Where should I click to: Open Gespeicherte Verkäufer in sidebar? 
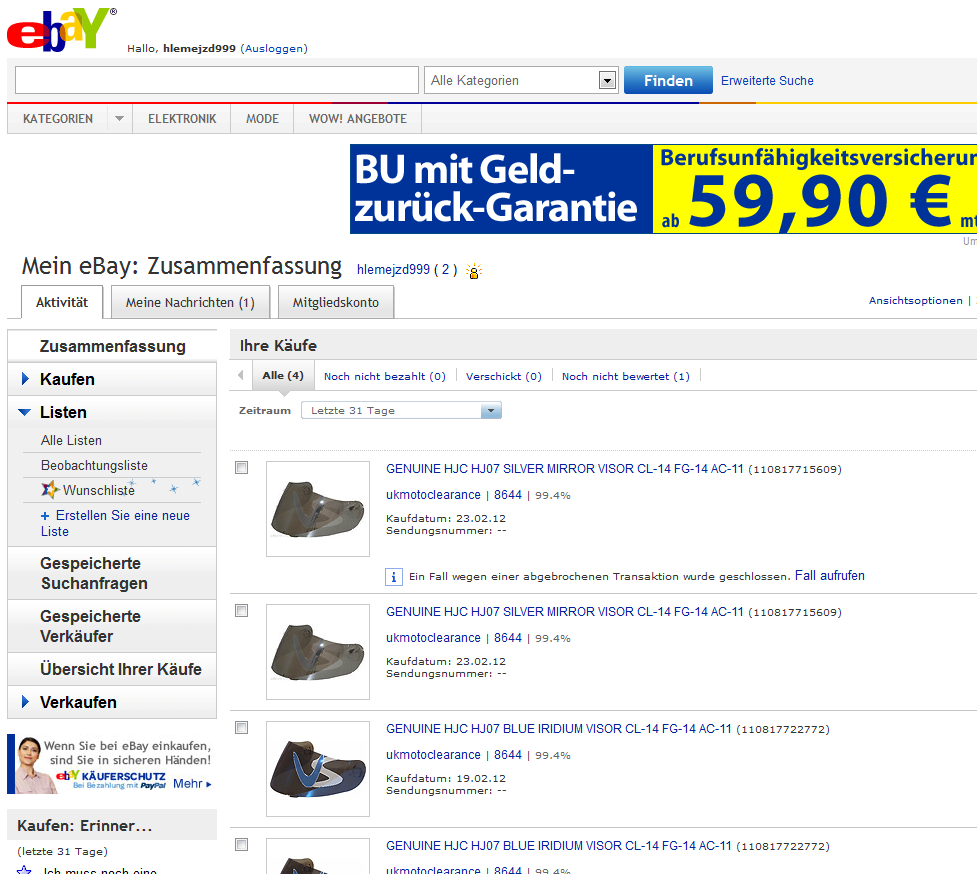pos(90,626)
